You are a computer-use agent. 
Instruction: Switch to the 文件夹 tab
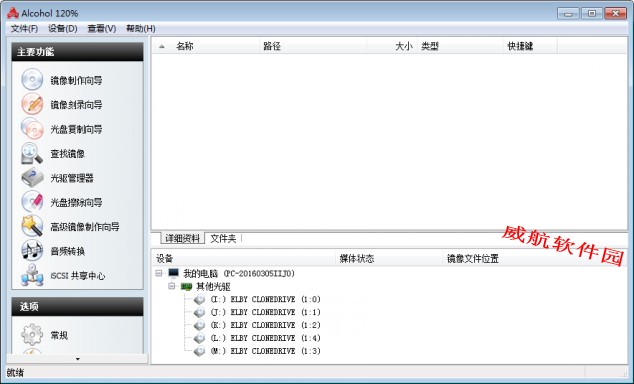point(223,238)
